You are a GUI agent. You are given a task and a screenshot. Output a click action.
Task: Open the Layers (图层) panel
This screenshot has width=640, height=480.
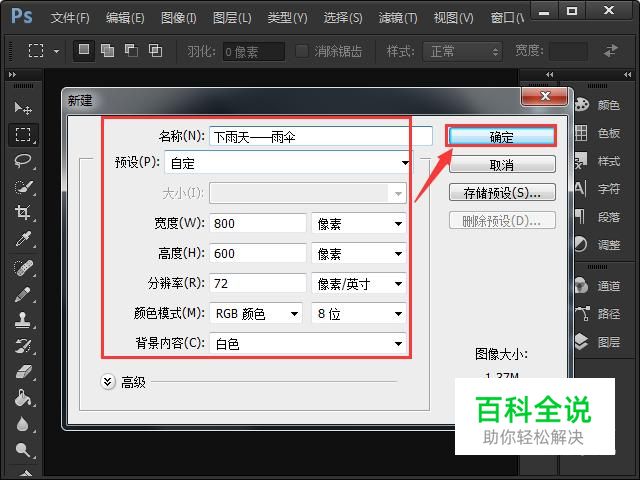[598, 342]
